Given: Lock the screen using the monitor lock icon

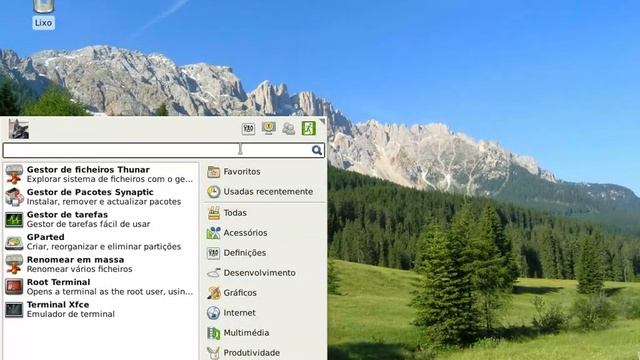Looking at the screenshot, I should [269, 129].
